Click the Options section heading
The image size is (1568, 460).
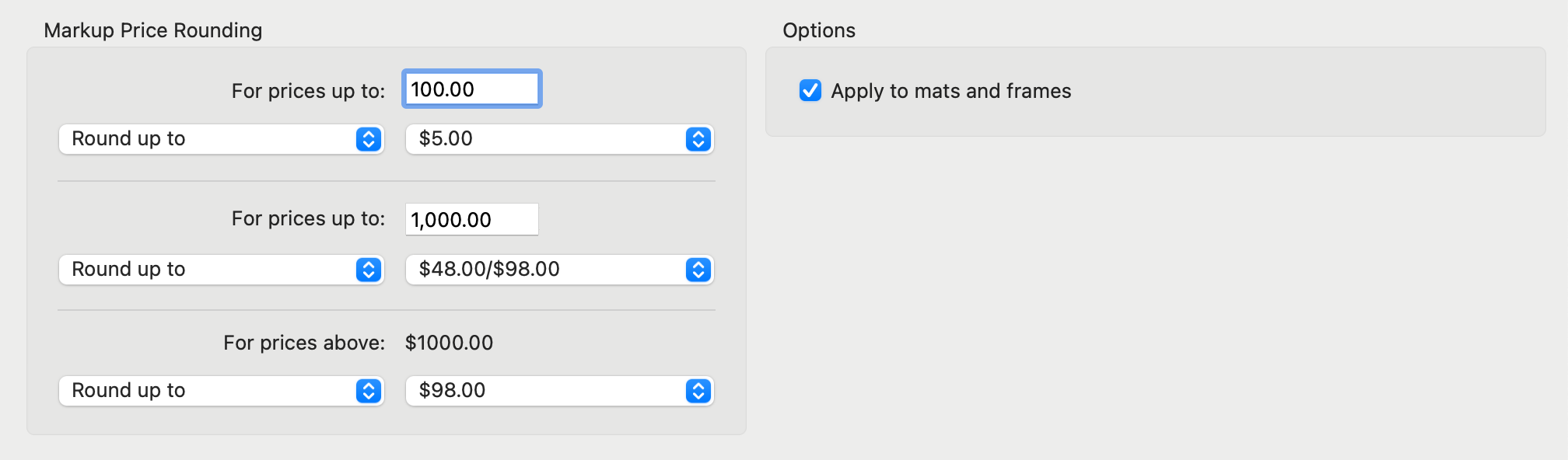[819, 30]
